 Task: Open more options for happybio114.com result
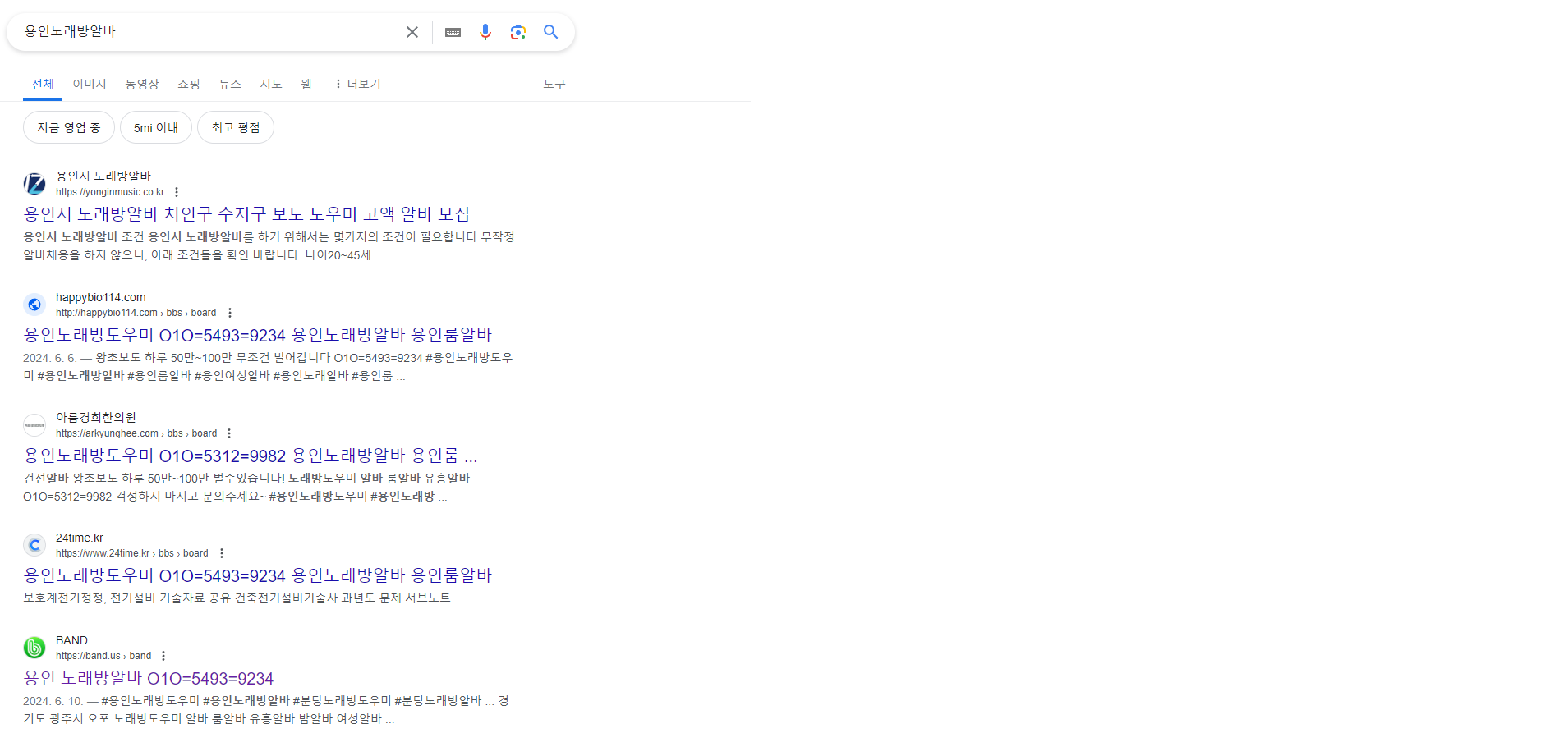tap(230, 313)
